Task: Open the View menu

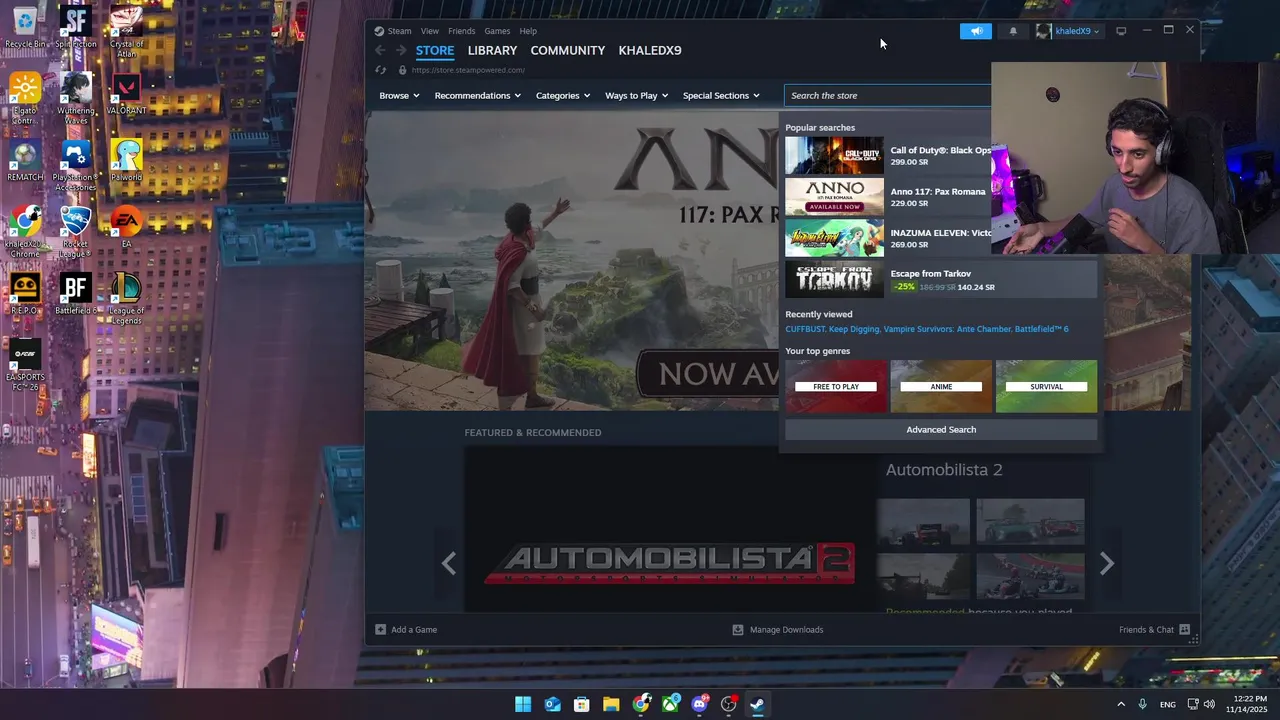Action: [430, 31]
